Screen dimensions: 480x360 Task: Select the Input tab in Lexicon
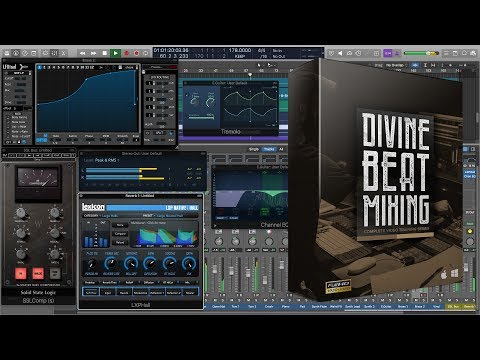108,292
